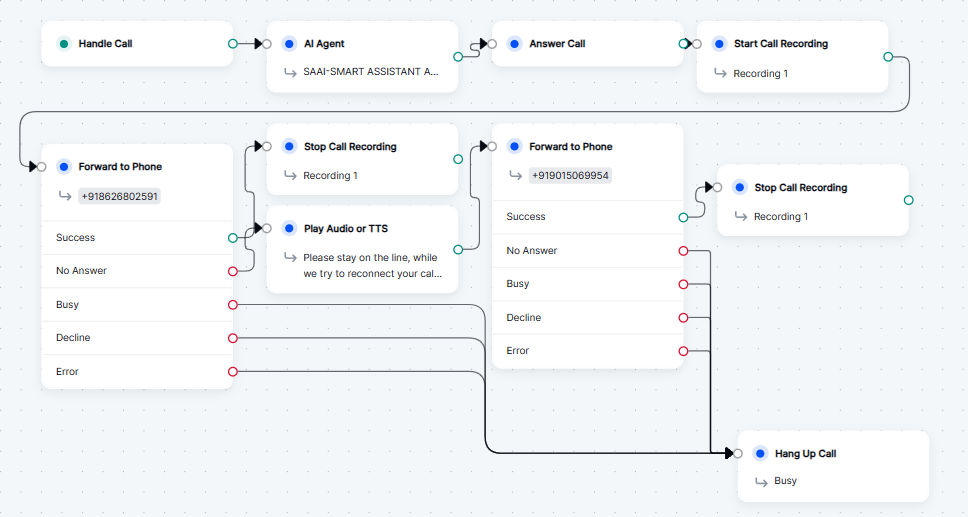Click the sub-arrow icon beside SAAI-SMART ASSISTANT text
968x517 pixels.
(x=290, y=73)
